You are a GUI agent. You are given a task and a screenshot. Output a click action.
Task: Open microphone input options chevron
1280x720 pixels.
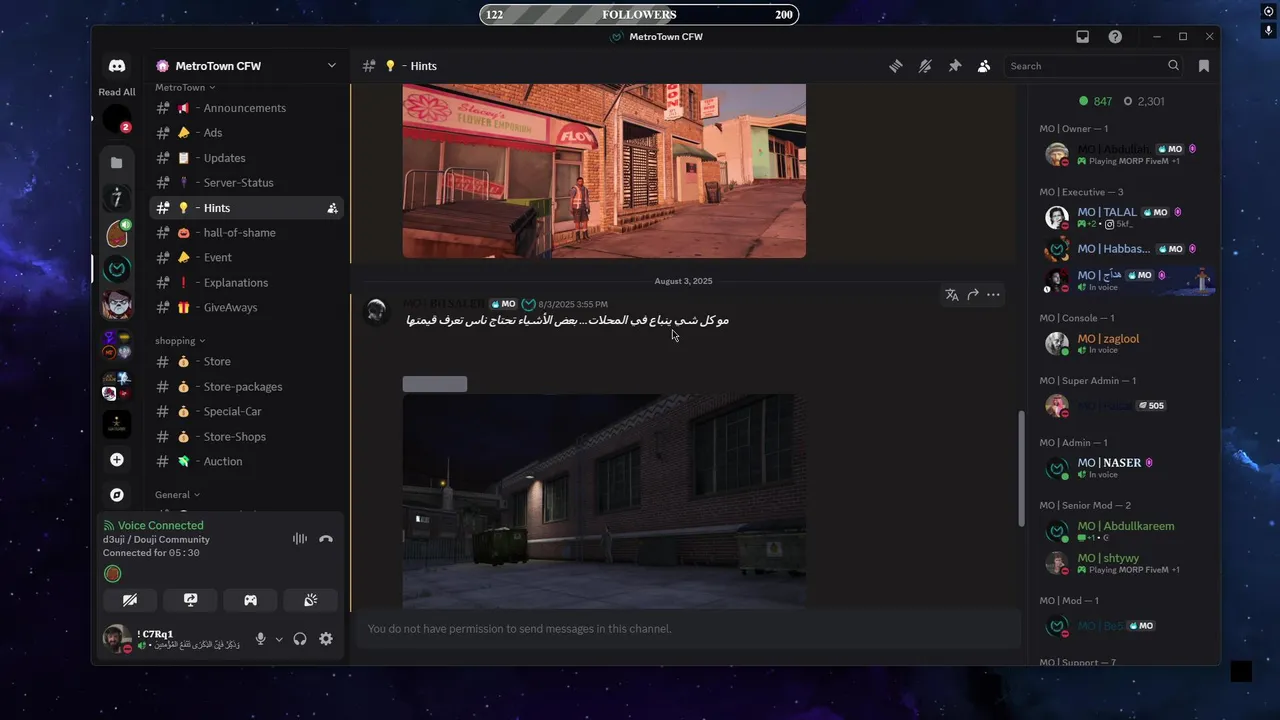[279, 639]
